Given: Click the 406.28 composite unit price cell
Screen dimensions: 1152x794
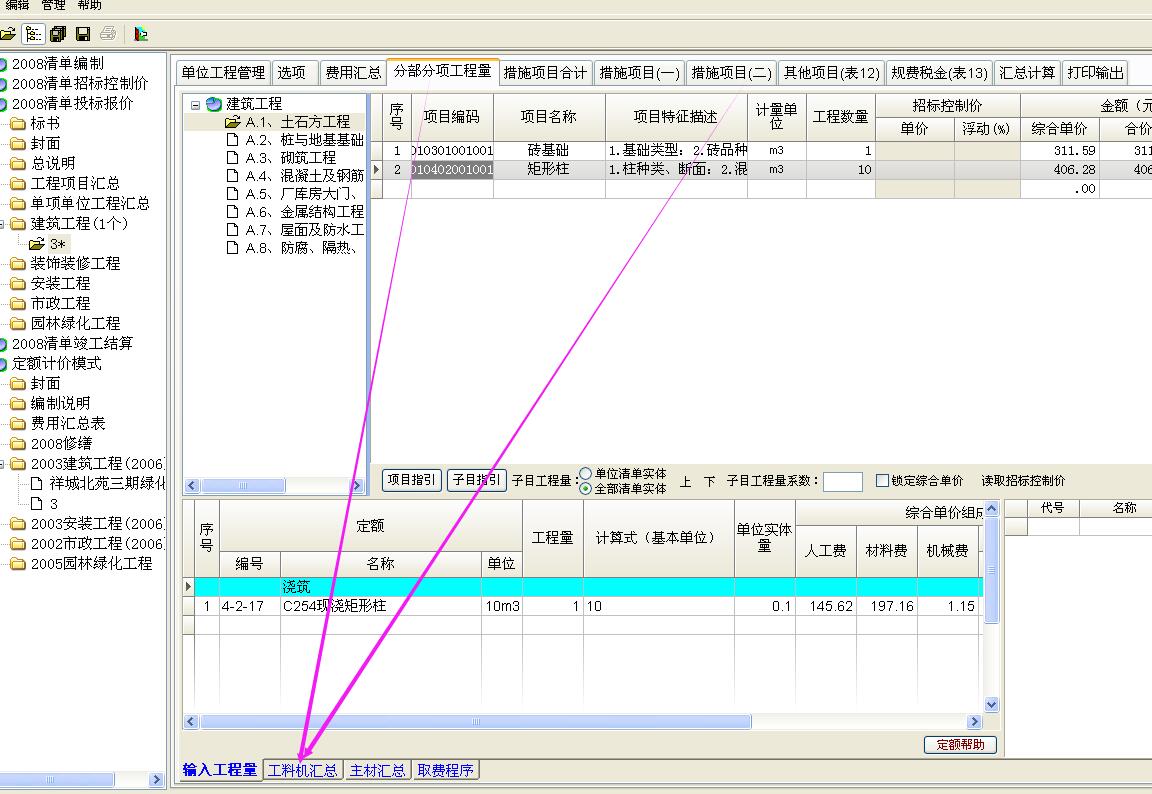Looking at the screenshot, I should (x=1059, y=169).
